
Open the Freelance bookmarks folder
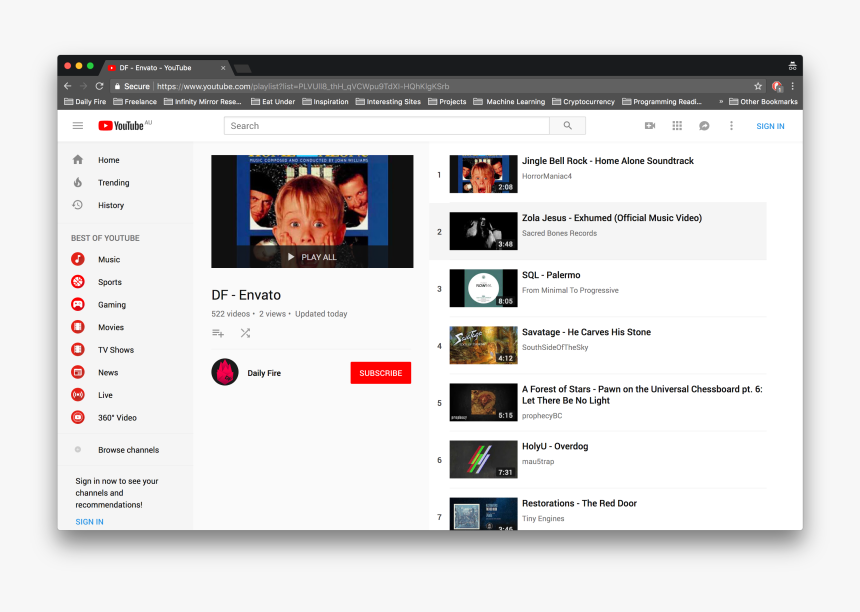click(x=135, y=101)
